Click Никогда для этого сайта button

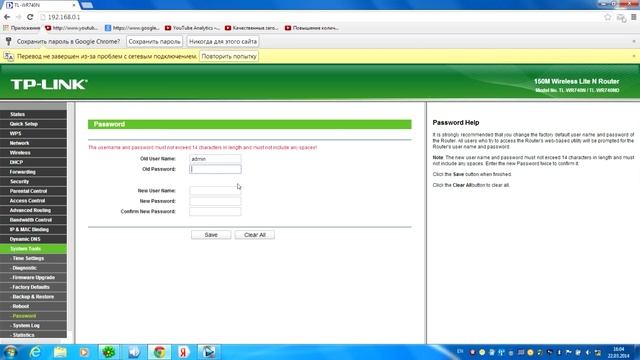click(223, 42)
